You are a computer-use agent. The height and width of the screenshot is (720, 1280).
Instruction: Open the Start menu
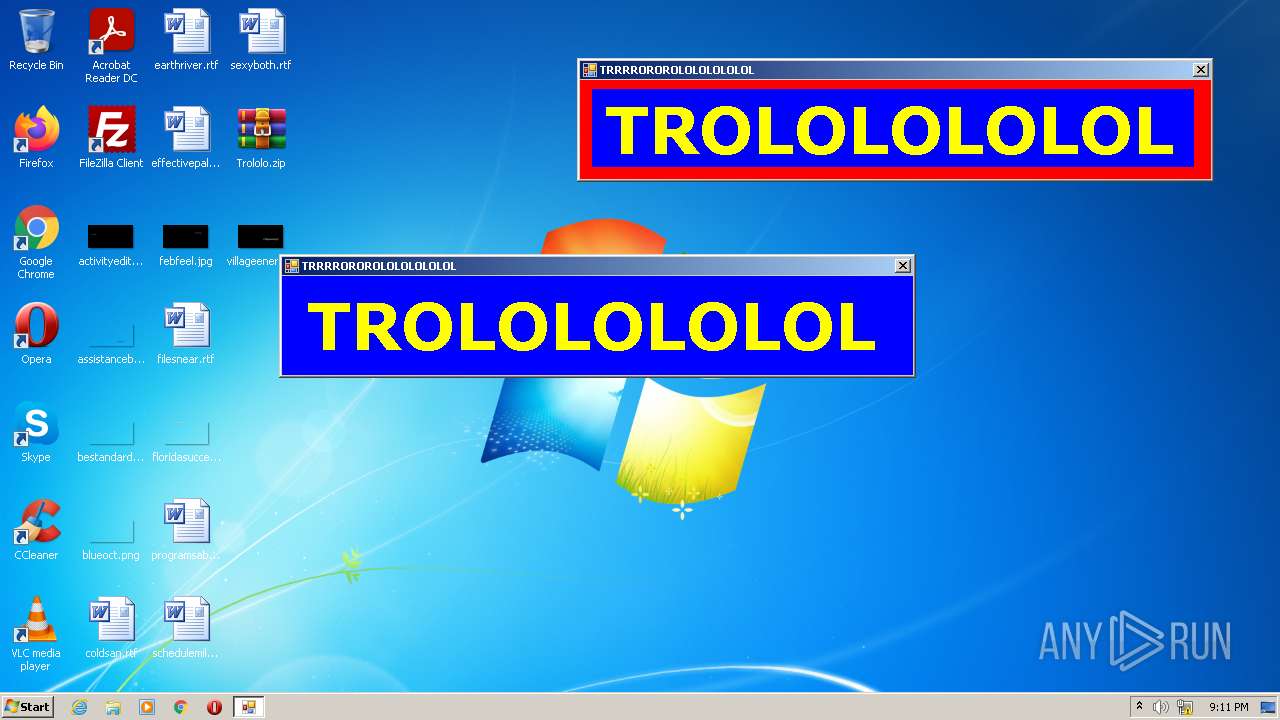[28, 707]
